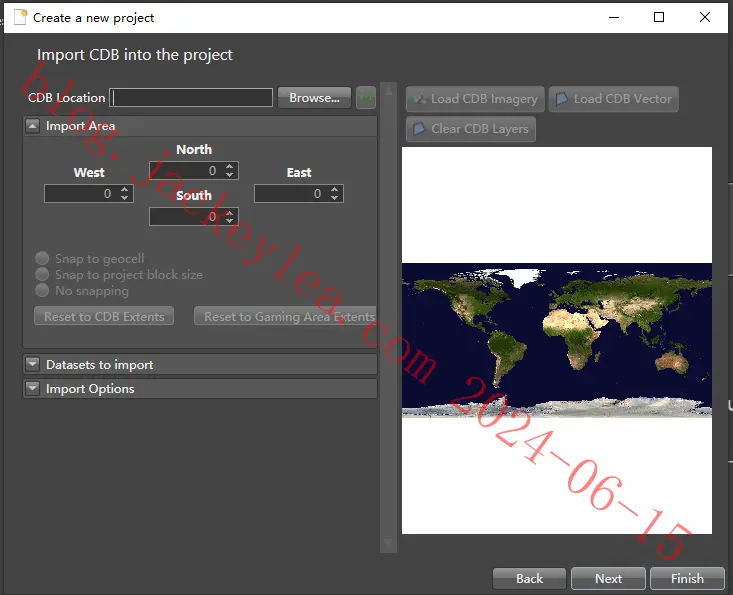
Task: Click Reset to Gaming Area Extents button
Action: coord(286,316)
